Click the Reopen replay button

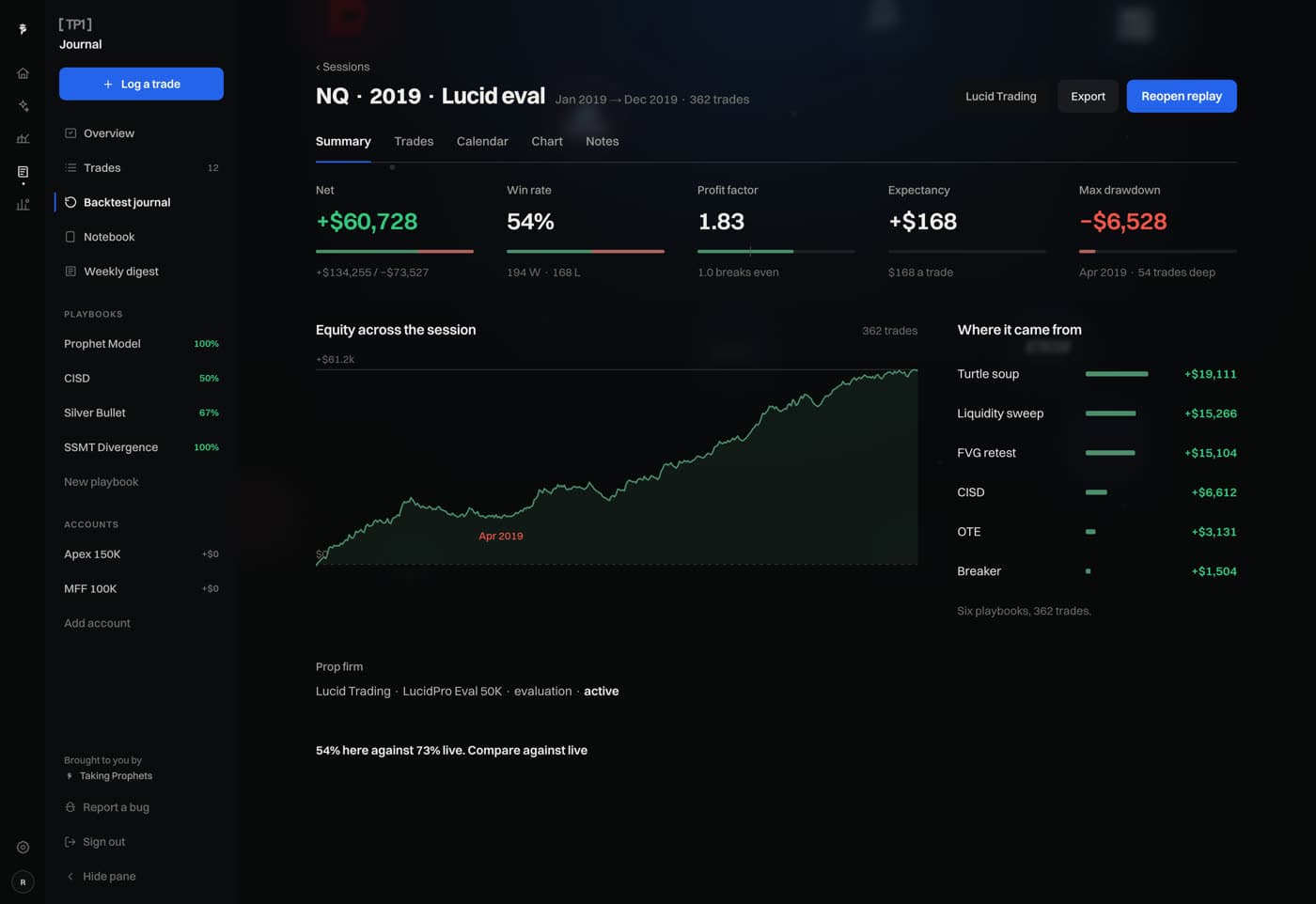point(1182,96)
